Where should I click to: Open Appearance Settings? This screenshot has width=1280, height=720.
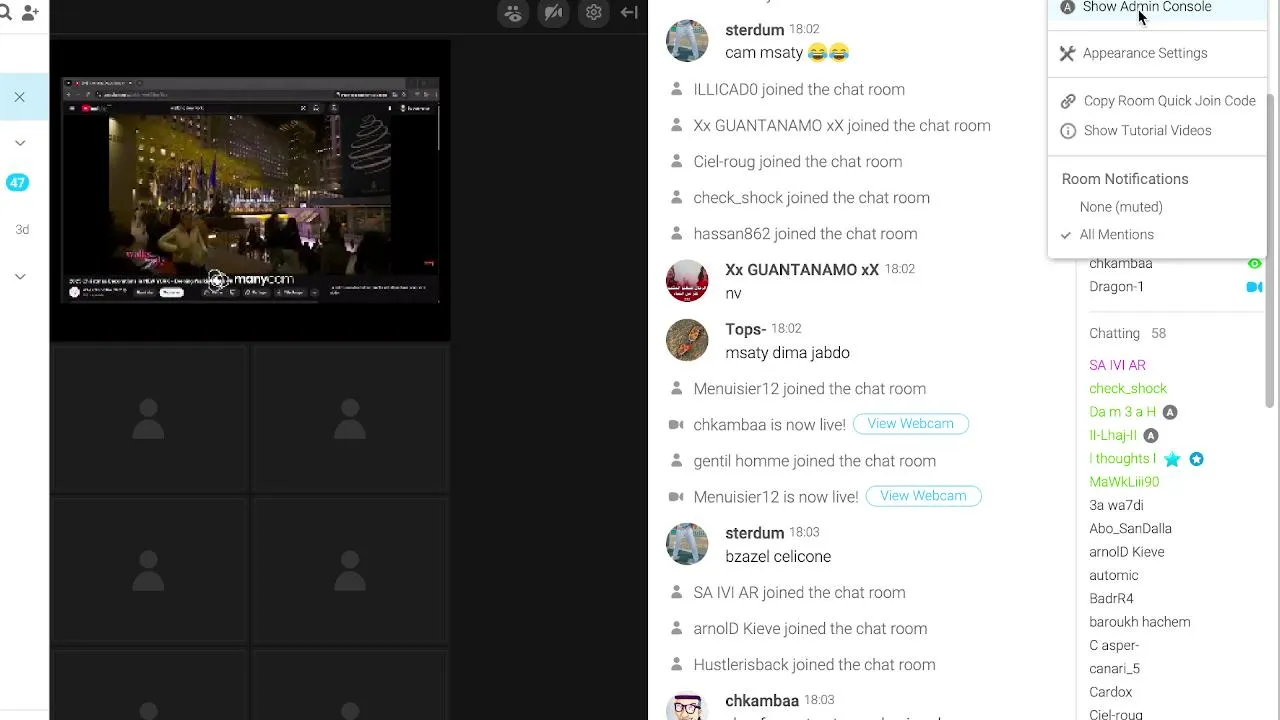click(x=1145, y=53)
